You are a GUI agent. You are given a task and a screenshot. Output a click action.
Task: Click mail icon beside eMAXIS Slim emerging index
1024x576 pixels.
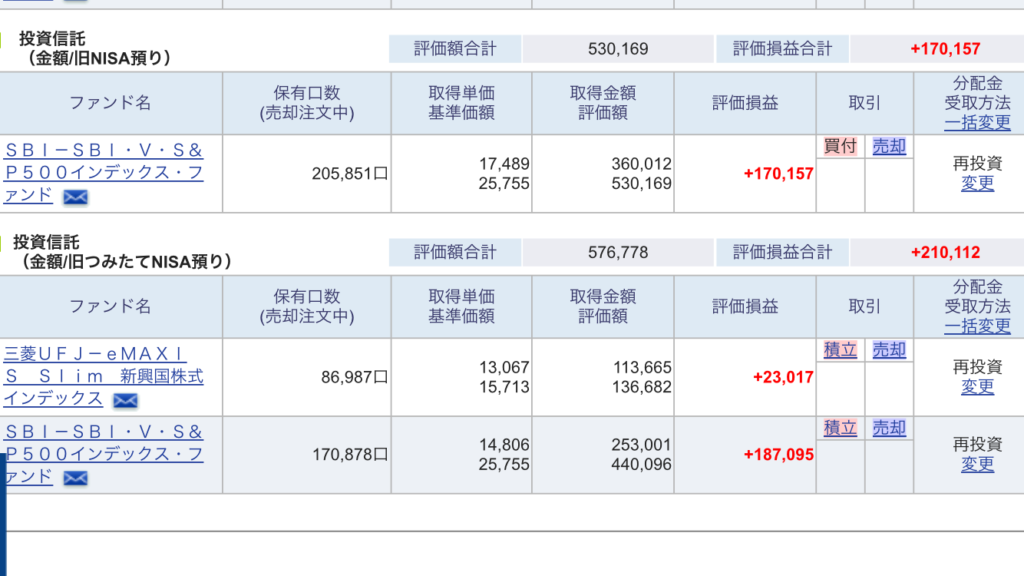point(125,400)
